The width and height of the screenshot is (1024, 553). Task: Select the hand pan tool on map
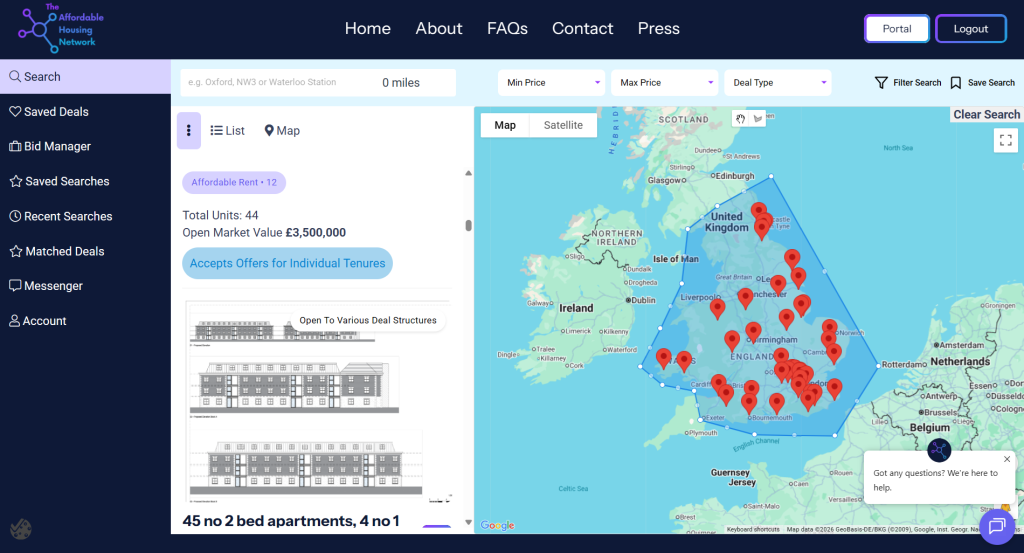[x=741, y=119]
